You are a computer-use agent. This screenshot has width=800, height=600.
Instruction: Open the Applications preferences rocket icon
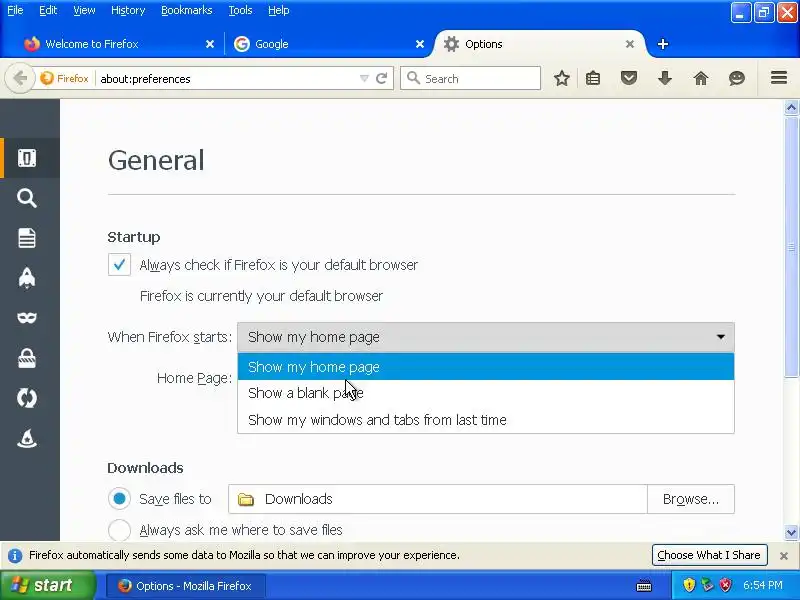point(27,278)
